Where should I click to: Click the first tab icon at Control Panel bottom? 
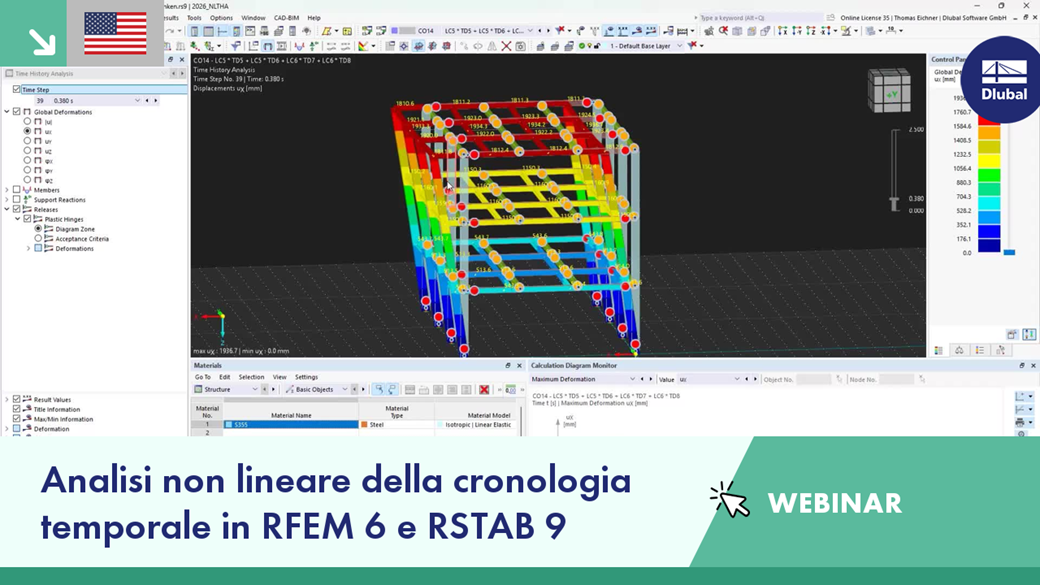[939, 350]
